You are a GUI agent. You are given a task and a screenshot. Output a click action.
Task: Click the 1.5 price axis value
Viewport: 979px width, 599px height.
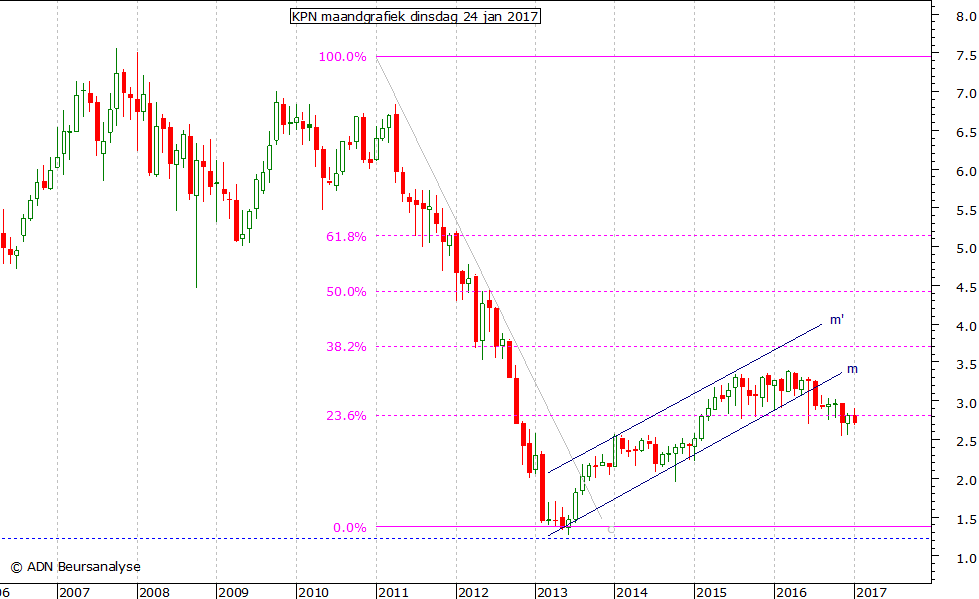coord(966,520)
